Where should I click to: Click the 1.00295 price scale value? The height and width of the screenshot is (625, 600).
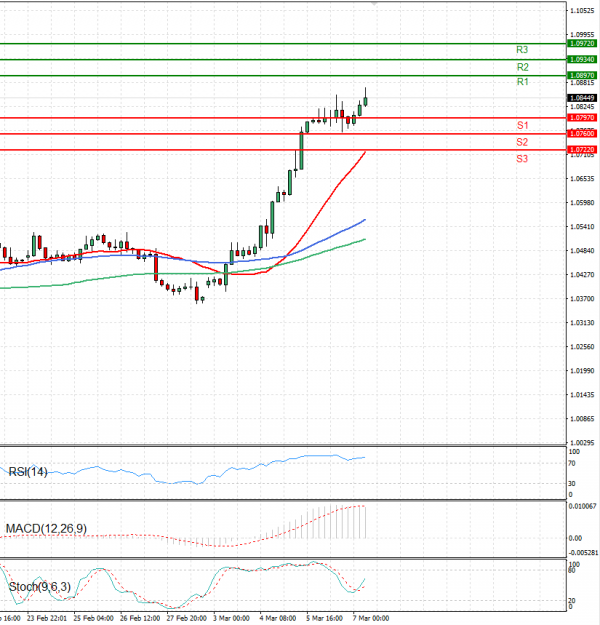tap(582, 442)
